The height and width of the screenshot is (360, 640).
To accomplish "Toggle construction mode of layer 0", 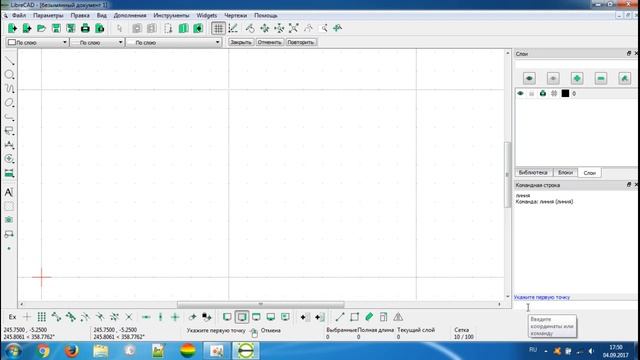I will pyautogui.click(x=554, y=93).
